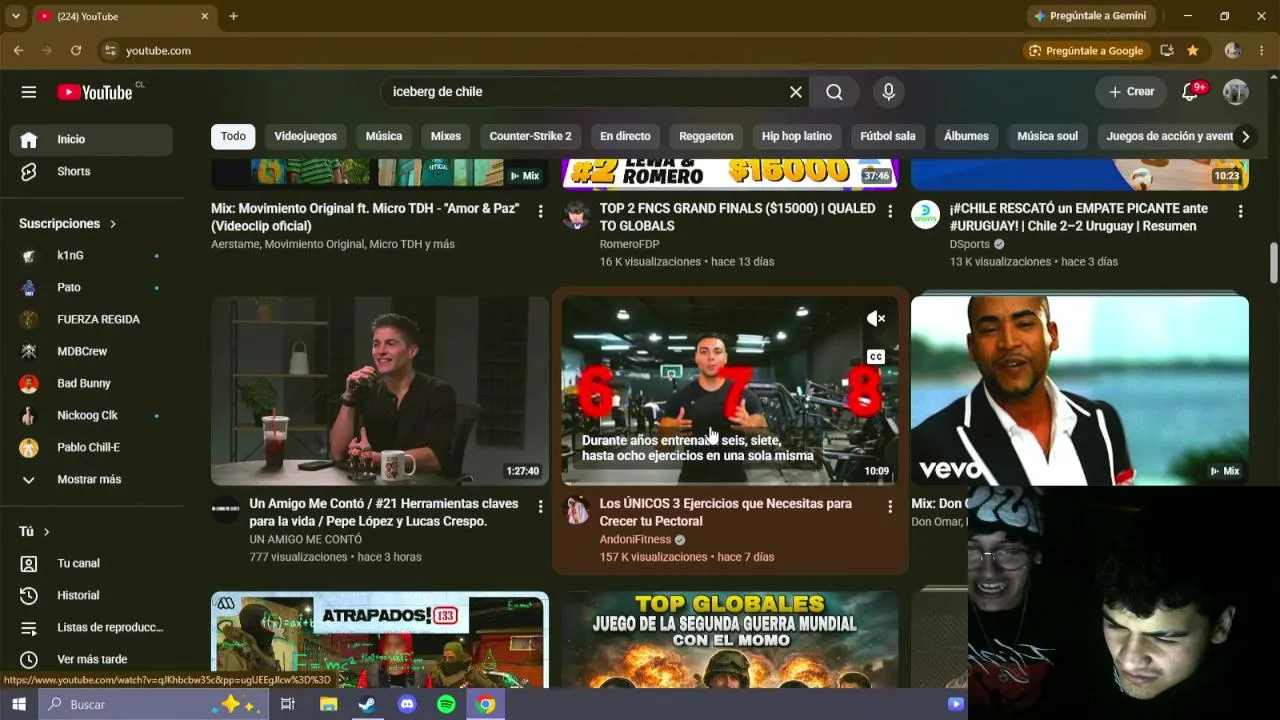The image size is (1280, 720).
Task: Select the Videojuegos filter chip
Action: tap(305, 137)
